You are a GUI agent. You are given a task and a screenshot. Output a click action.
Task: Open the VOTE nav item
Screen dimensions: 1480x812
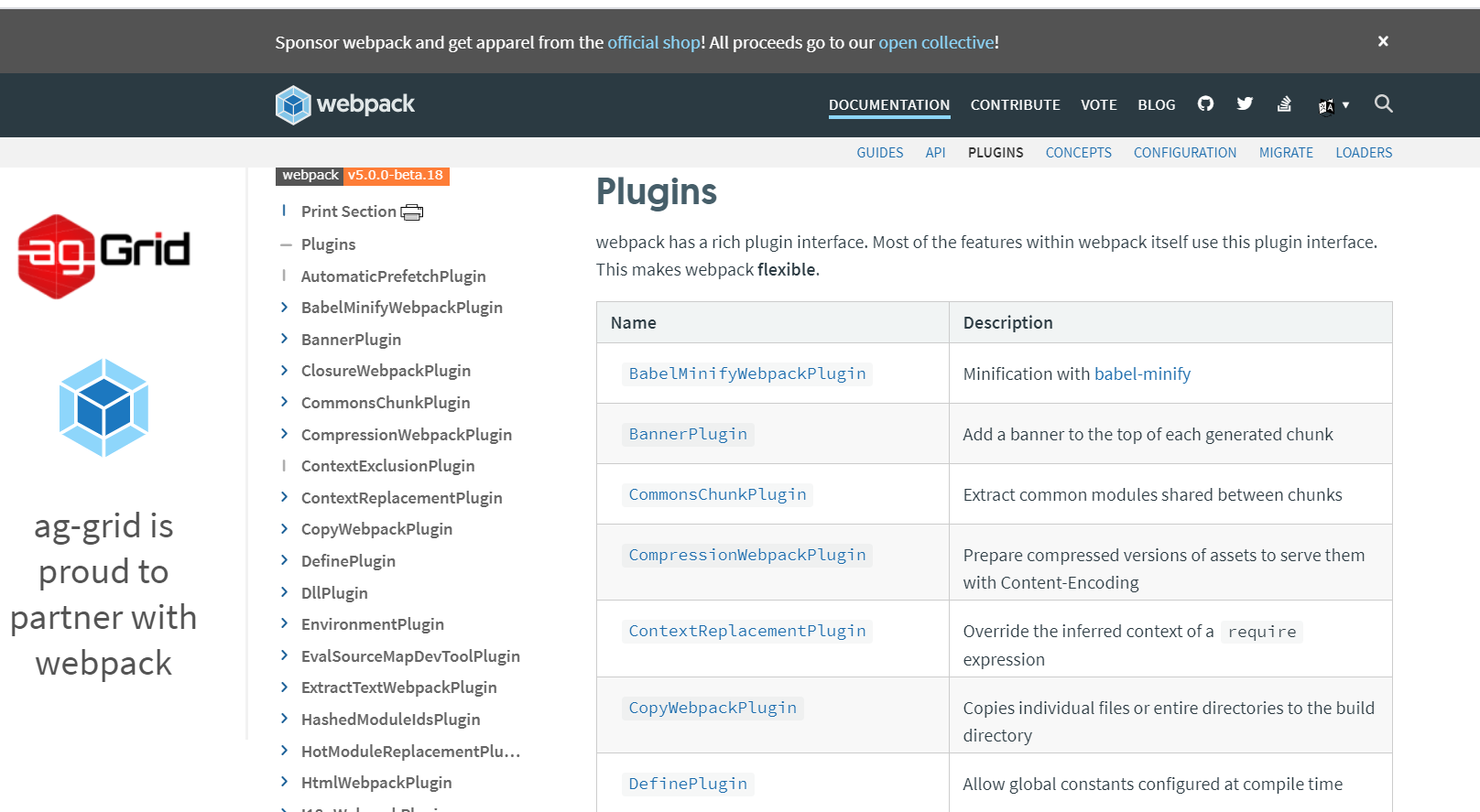tap(1098, 105)
